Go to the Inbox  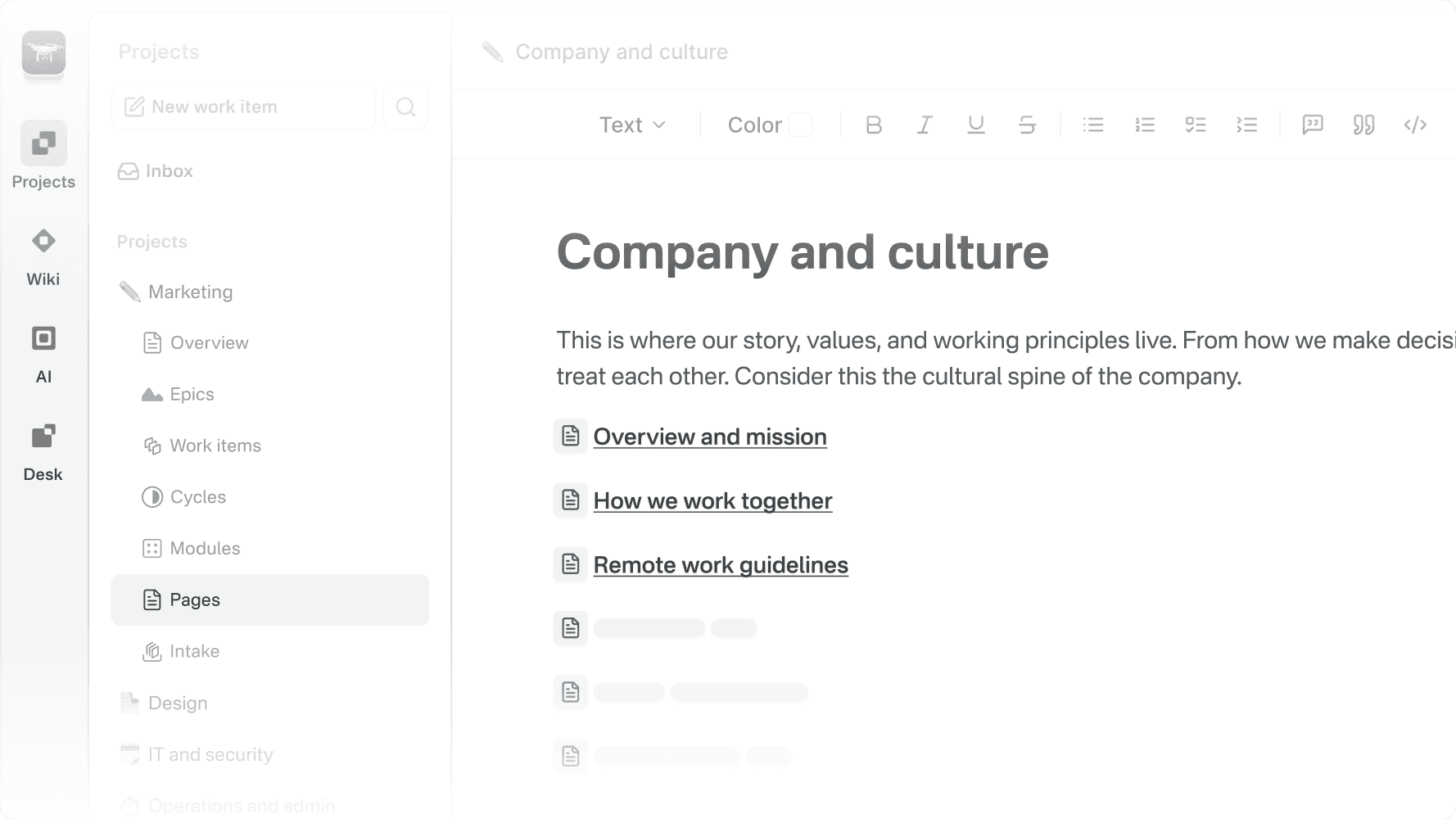[169, 171]
